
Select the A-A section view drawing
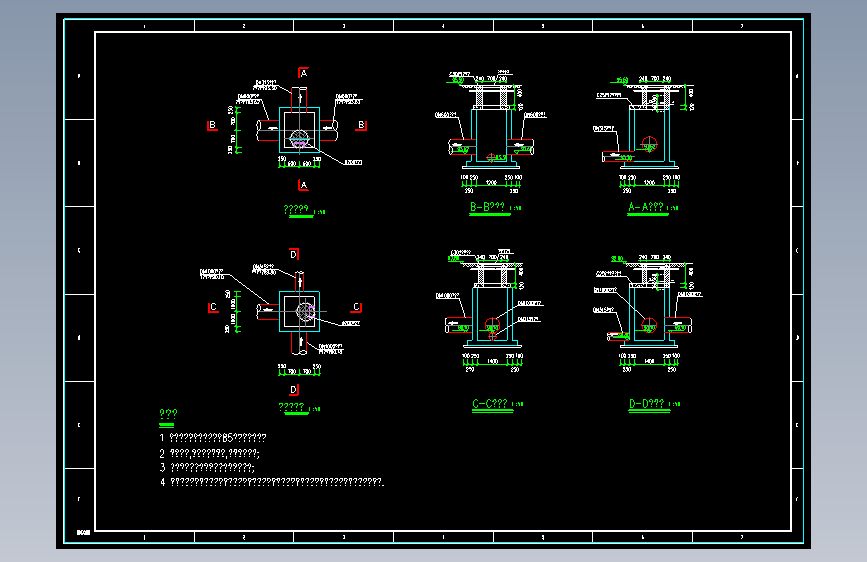pos(644,136)
